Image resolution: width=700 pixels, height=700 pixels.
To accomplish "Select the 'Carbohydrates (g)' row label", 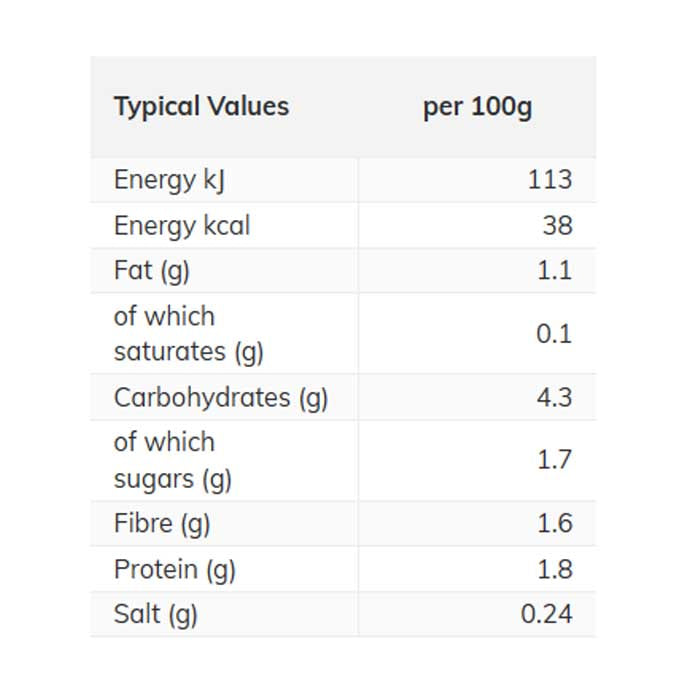I will [x=221, y=397].
